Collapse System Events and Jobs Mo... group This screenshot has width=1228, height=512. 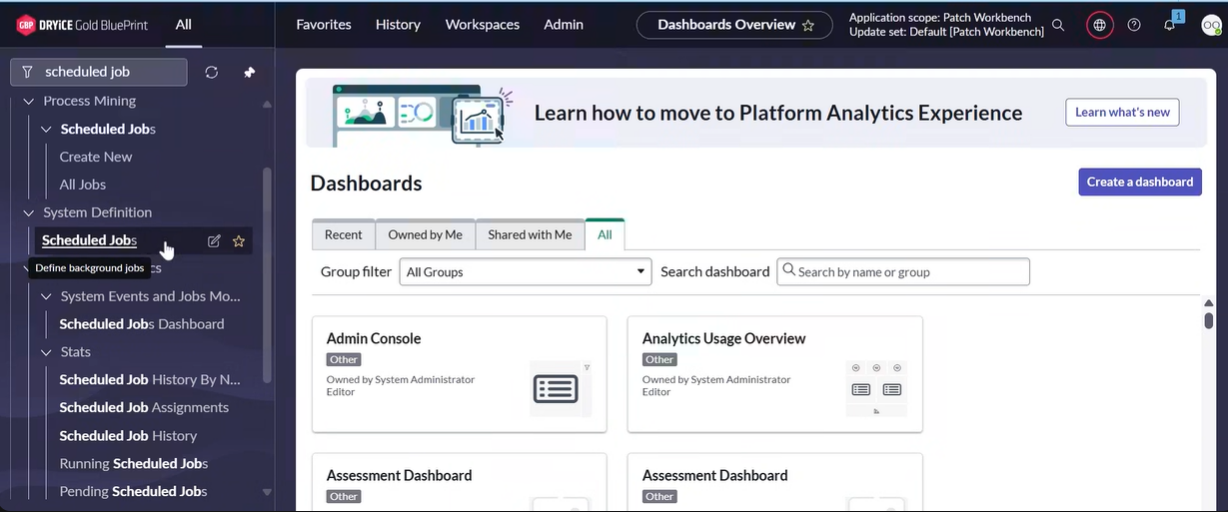[x=46, y=297]
